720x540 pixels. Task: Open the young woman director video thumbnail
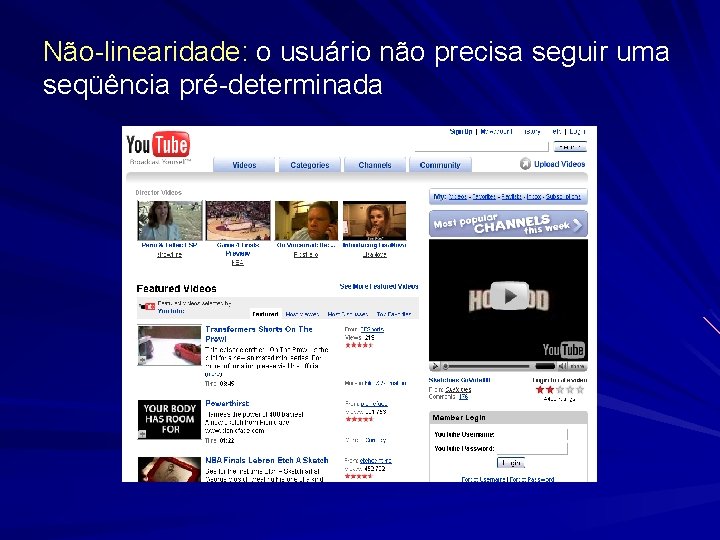[x=374, y=220]
